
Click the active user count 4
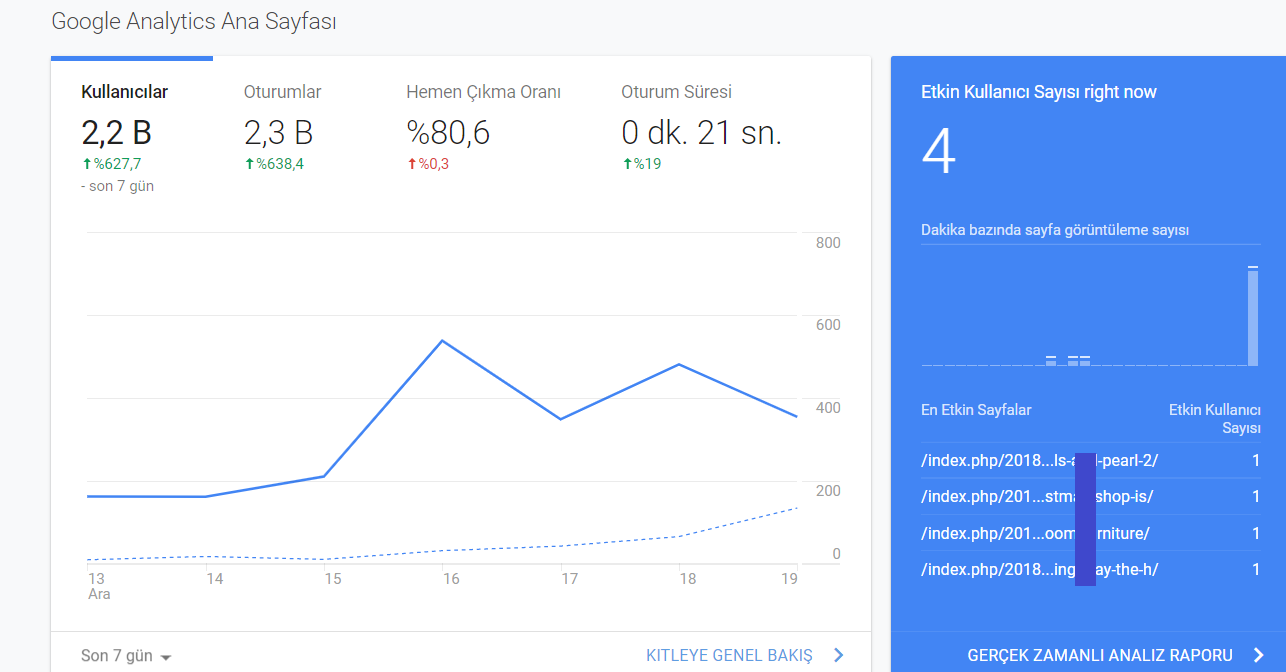[939, 152]
